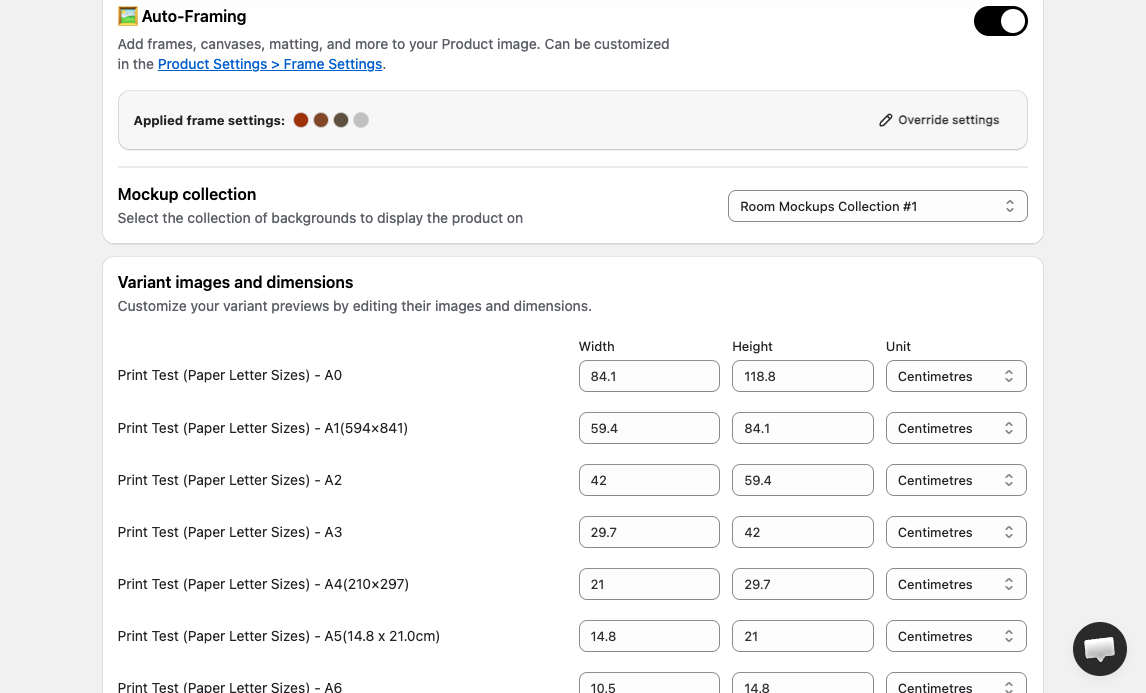Open the Unit dropdown for the A2 variant
The image size is (1146, 693).
[956, 480]
